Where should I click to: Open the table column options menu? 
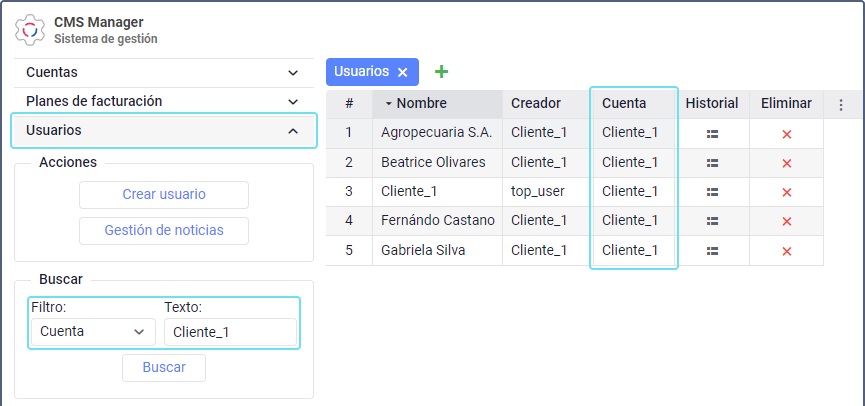[840, 104]
